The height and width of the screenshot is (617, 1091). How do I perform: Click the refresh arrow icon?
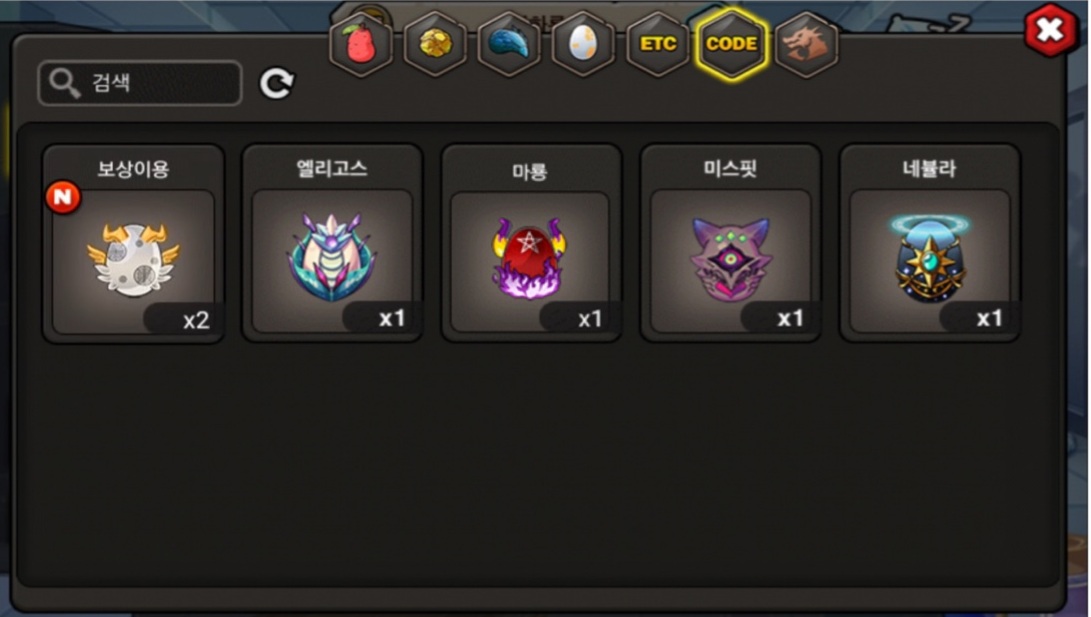[x=277, y=83]
